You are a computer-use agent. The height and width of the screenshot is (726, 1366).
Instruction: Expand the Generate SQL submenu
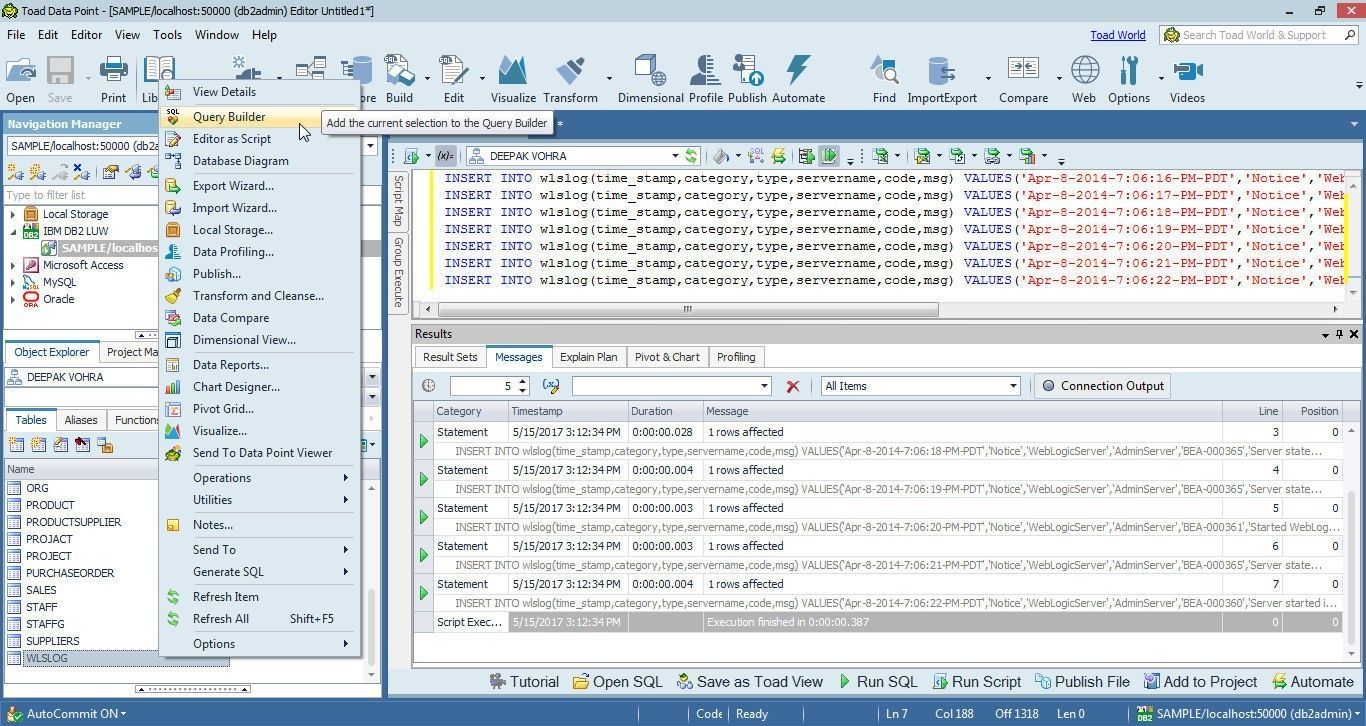pos(259,572)
